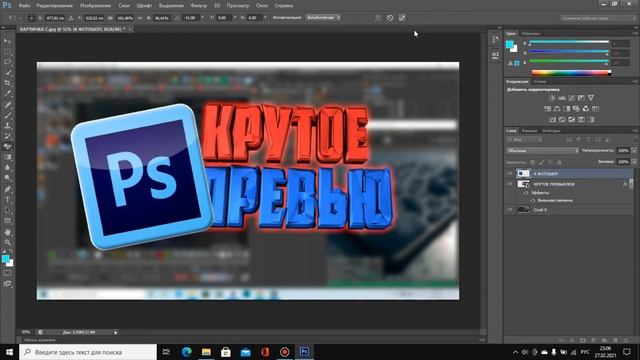Open the Color panel options menu

(635, 33)
